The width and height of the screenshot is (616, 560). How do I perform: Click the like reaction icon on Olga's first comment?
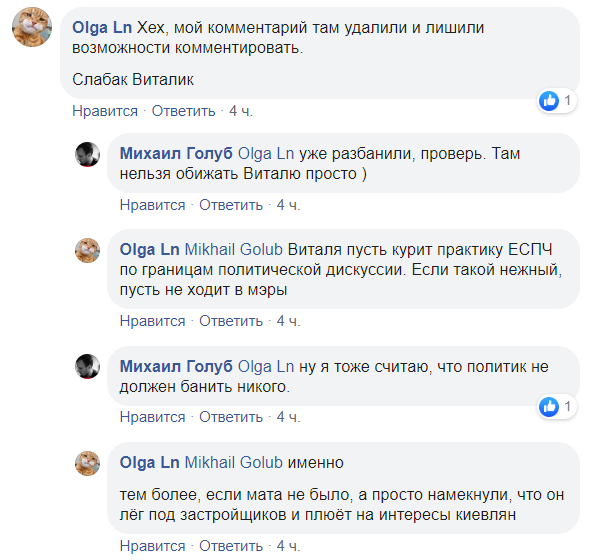click(549, 101)
